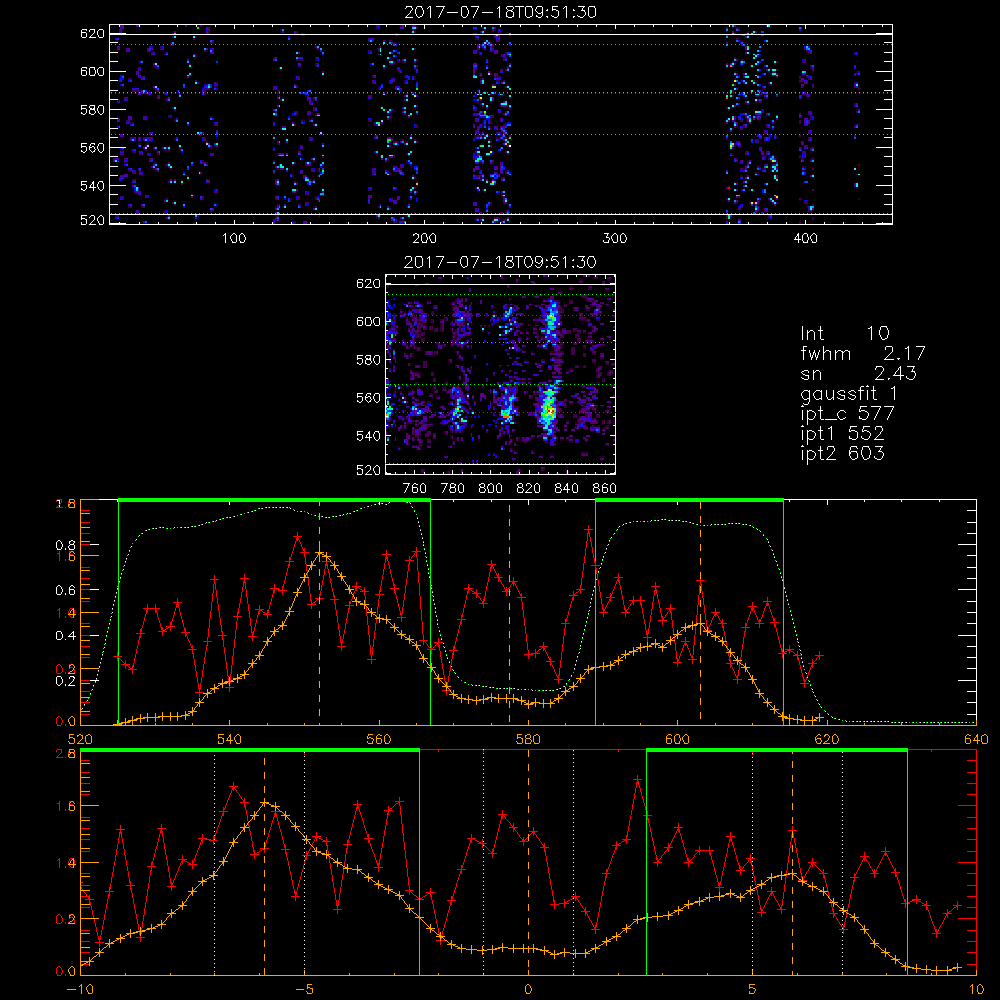Click x-axis label 10 on the bottom plot
This screenshot has width=1000, height=1000.
pos(976,989)
